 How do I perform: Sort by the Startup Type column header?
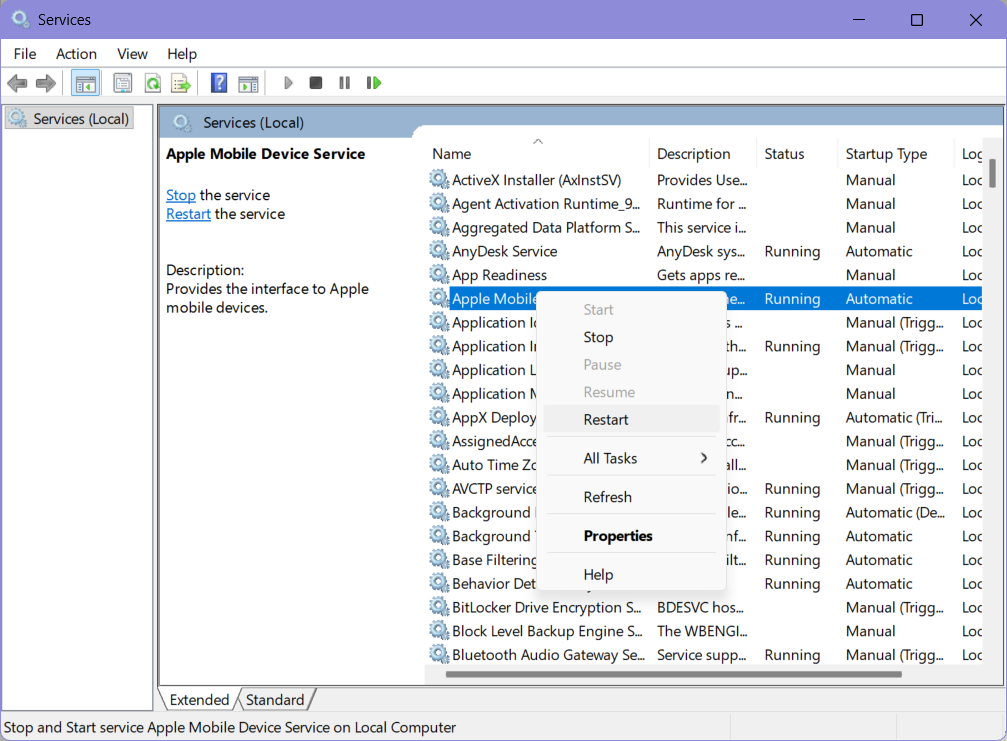(895, 154)
